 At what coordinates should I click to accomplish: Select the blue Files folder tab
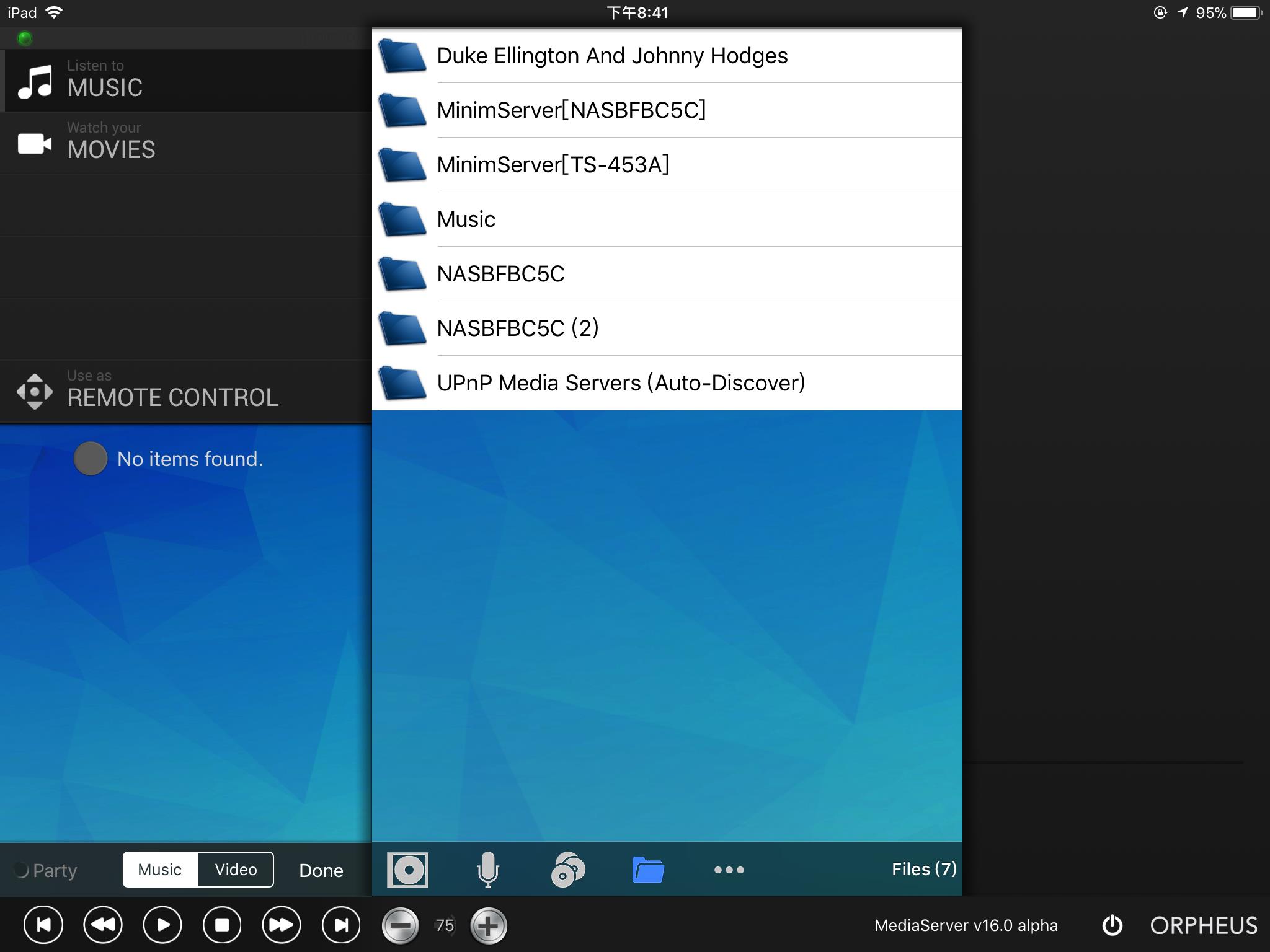pyautogui.click(x=648, y=870)
